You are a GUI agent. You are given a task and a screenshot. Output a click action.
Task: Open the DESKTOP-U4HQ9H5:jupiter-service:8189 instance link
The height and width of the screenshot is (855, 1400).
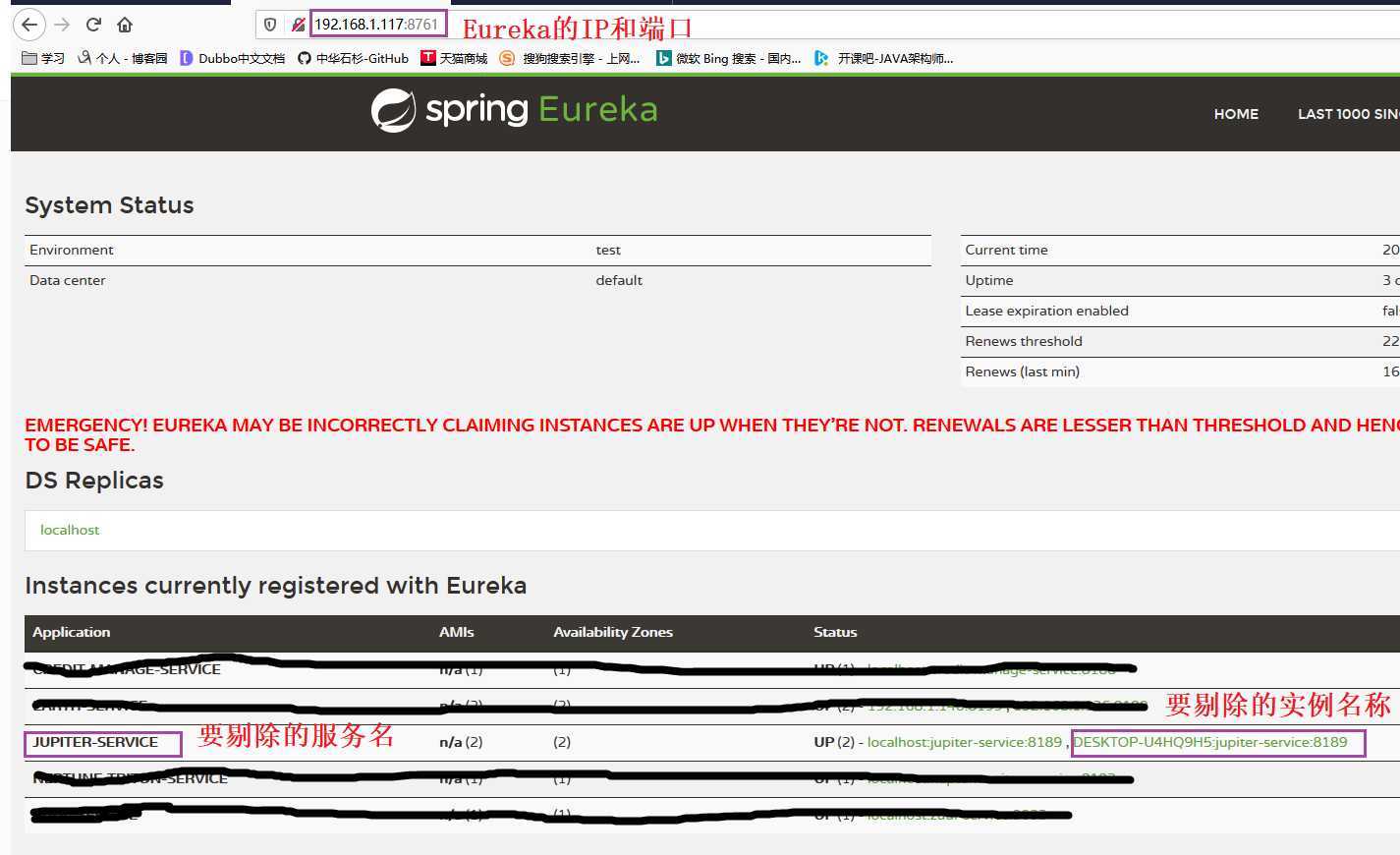(1210, 742)
